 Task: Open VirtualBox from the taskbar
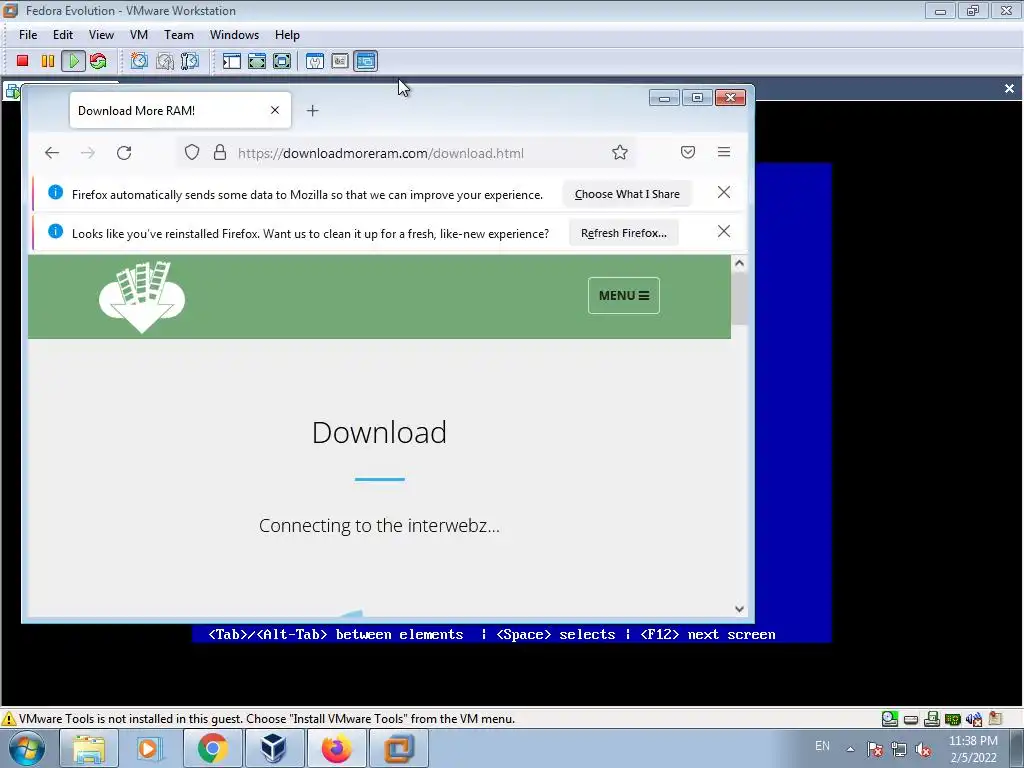[x=274, y=748]
